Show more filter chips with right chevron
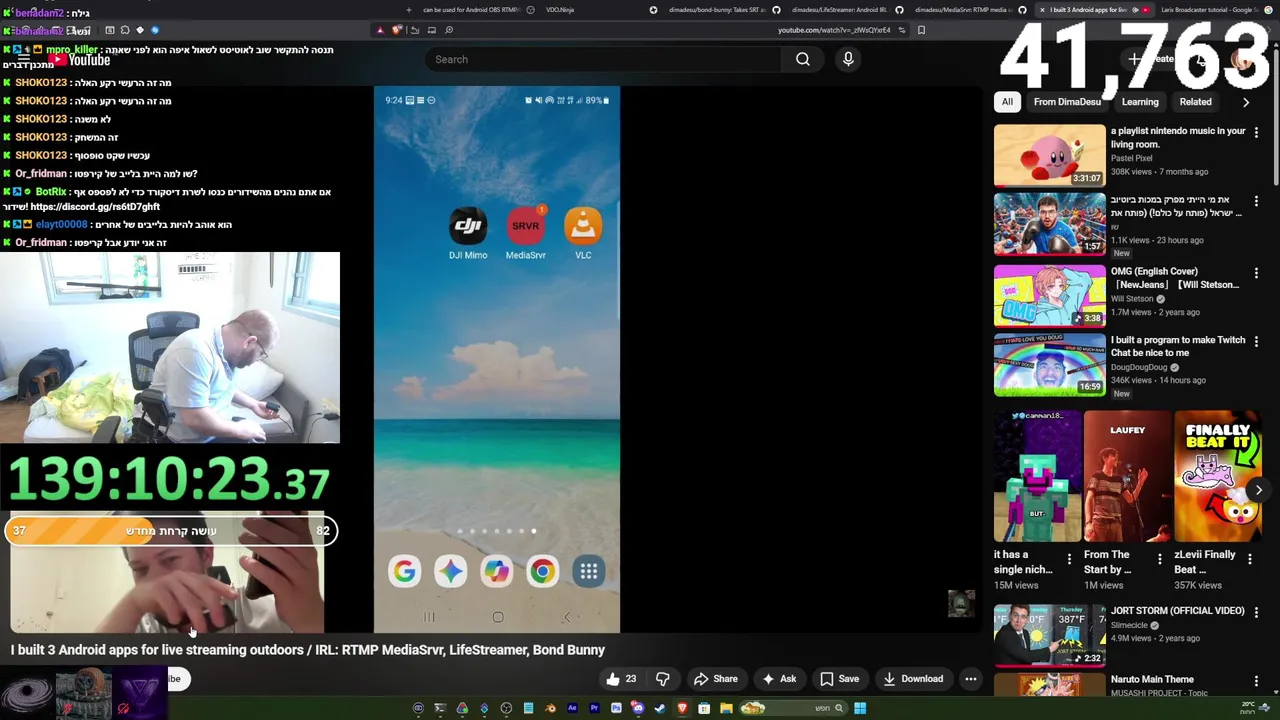 tap(1246, 102)
